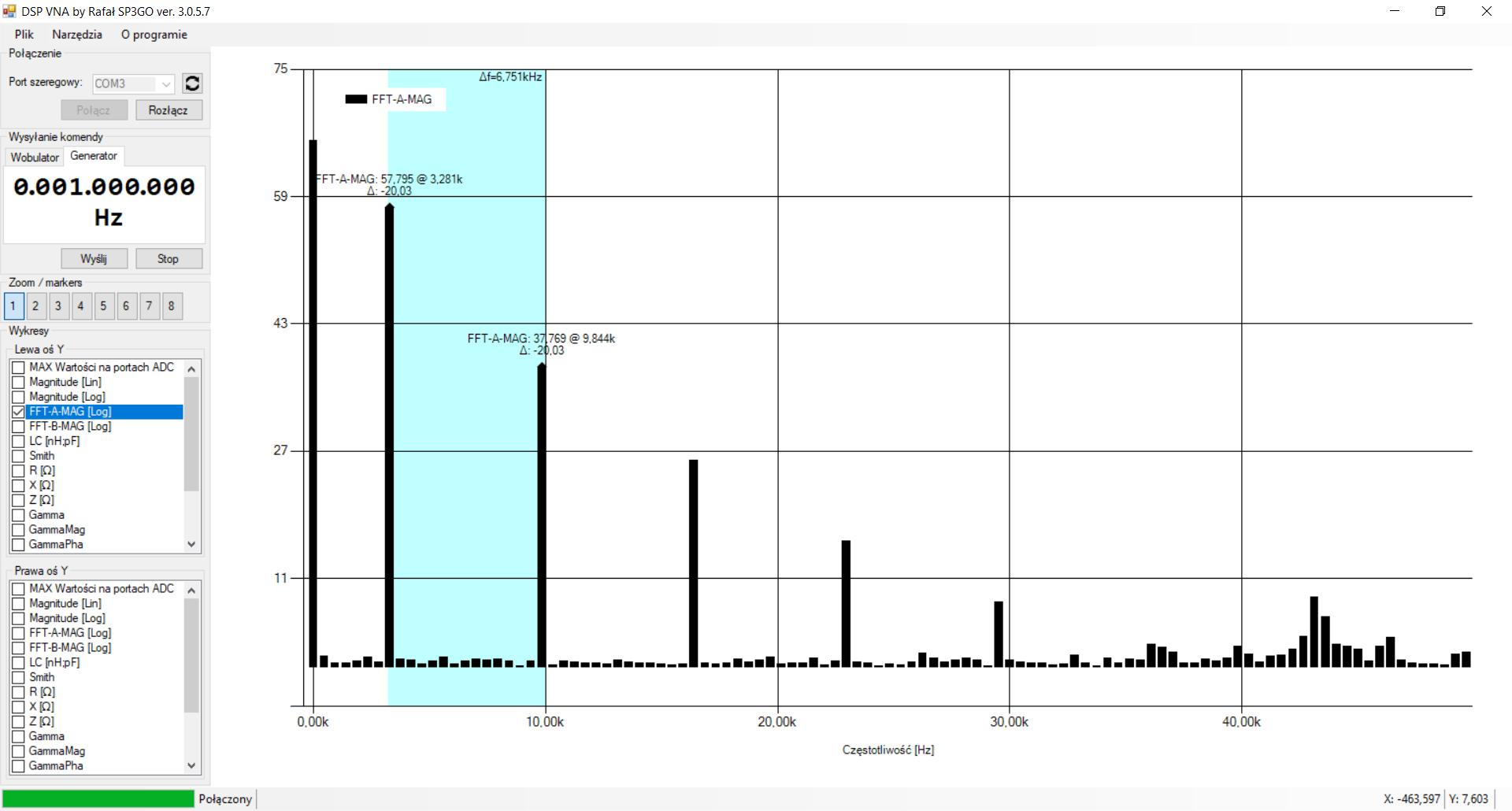Viewport: 1512px width, 811px height.
Task: Click the generator frequency display field
Action: point(105,203)
